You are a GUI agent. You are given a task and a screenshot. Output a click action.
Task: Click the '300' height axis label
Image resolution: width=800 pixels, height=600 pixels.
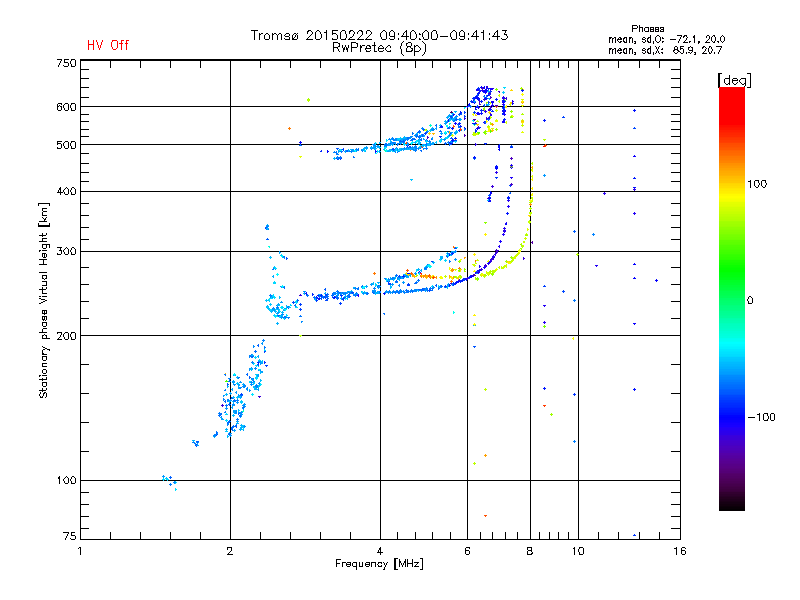click(66, 251)
